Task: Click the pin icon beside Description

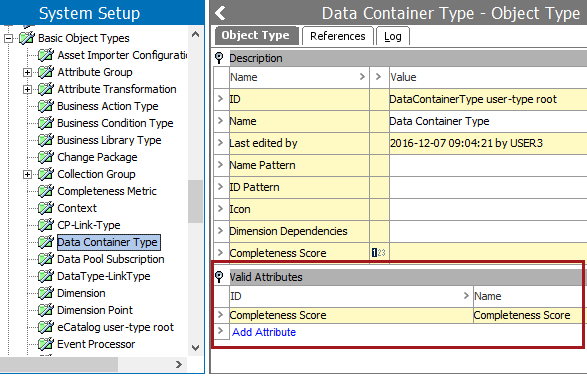Action: [219, 58]
